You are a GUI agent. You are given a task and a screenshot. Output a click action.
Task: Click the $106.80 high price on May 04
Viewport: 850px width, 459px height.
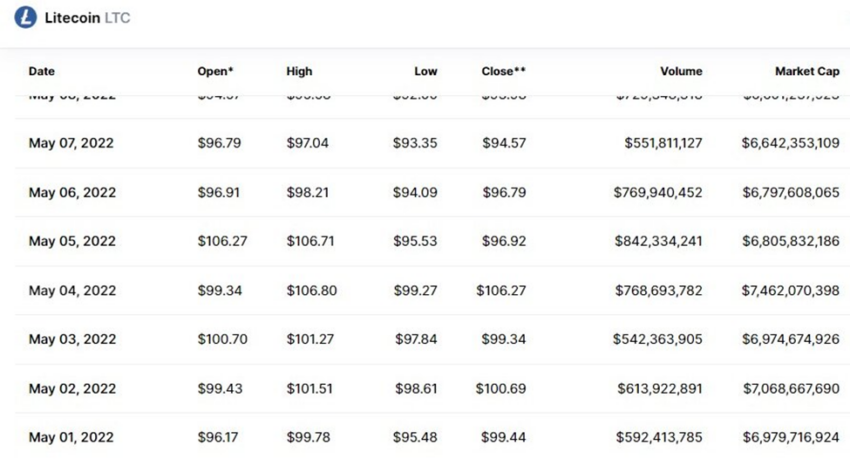tap(312, 290)
